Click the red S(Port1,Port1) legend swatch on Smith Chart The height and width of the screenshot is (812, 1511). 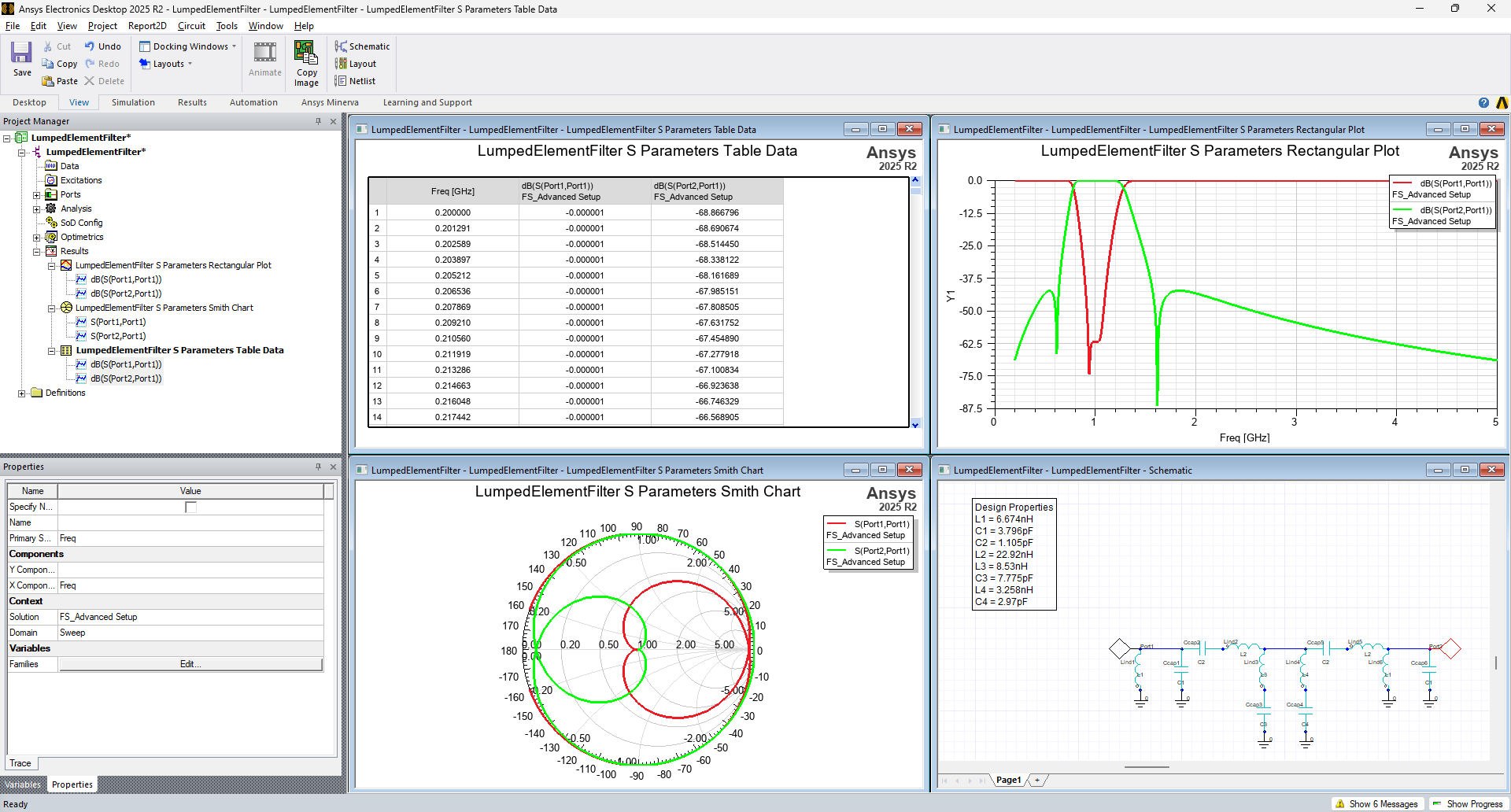tap(837, 524)
